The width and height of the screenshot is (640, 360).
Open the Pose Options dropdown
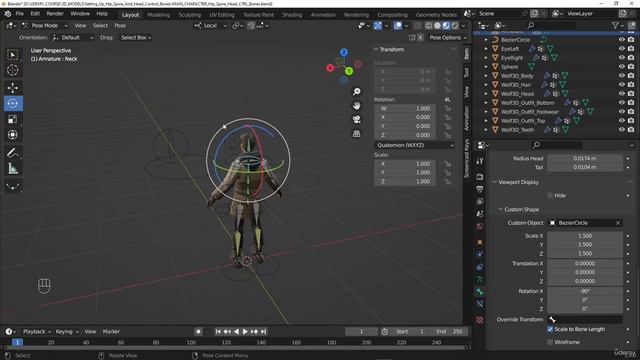click(448, 38)
